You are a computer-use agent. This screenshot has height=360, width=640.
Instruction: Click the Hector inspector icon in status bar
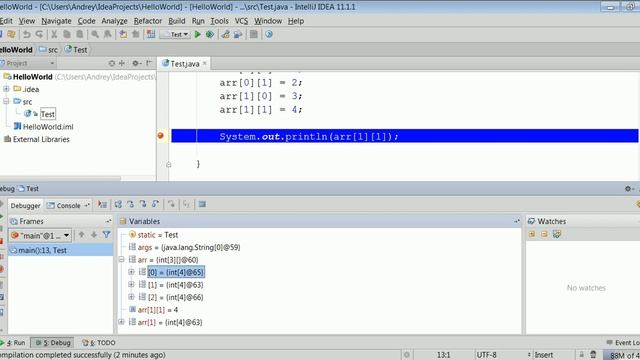(593, 355)
